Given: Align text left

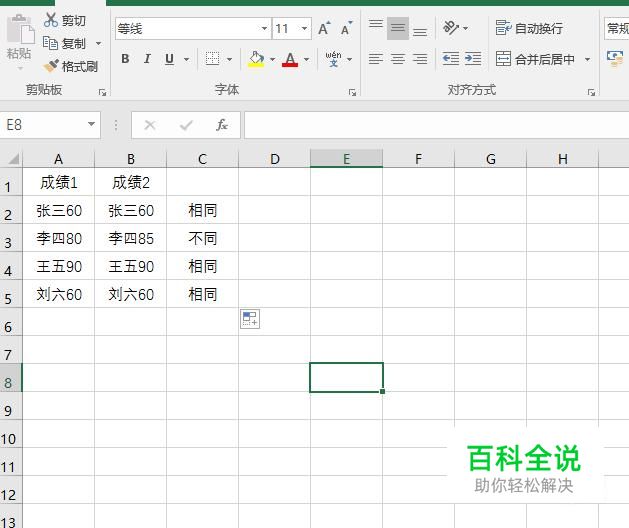Looking at the screenshot, I should click(x=376, y=59).
